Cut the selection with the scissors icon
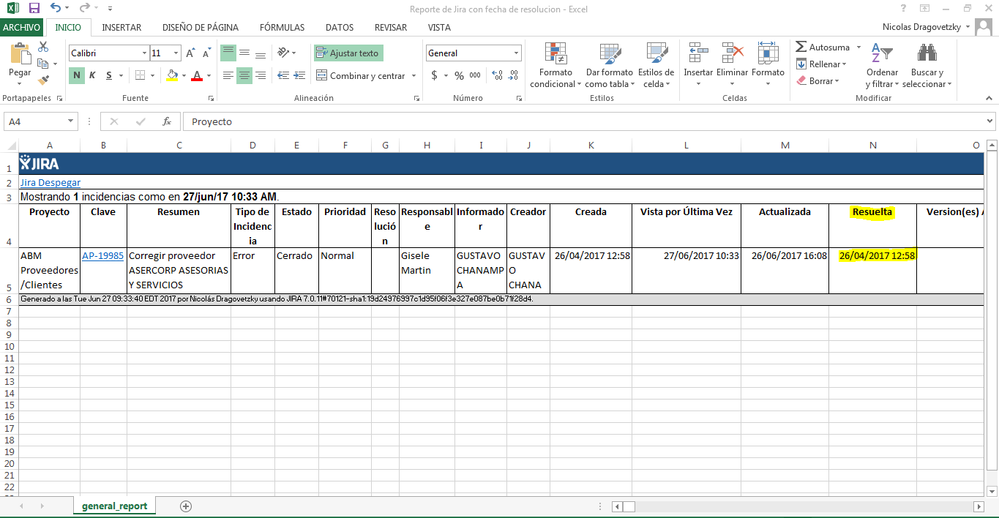The width and height of the screenshot is (999, 518). click(x=43, y=47)
